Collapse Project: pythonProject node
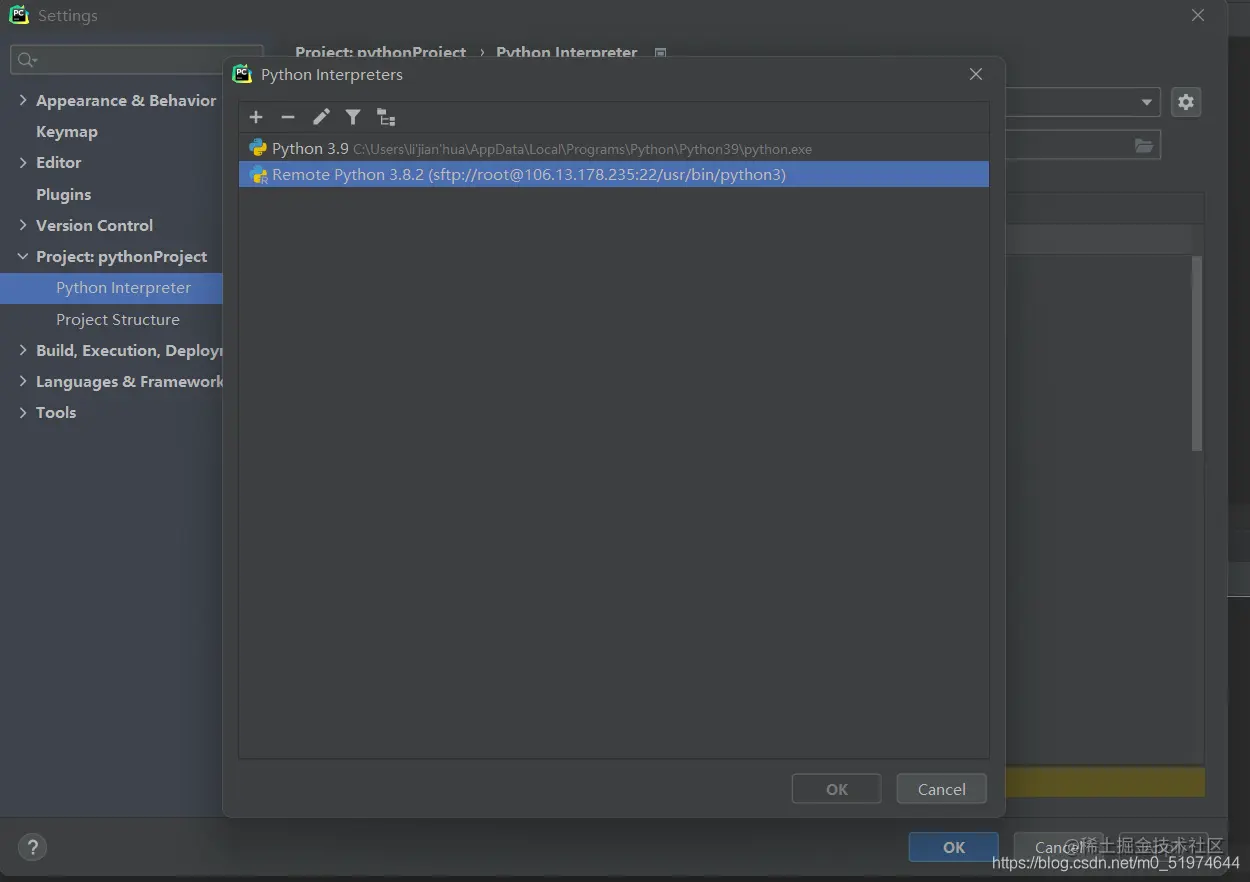The height and width of the screenshot is (882, 1250). tap(23, 256)
